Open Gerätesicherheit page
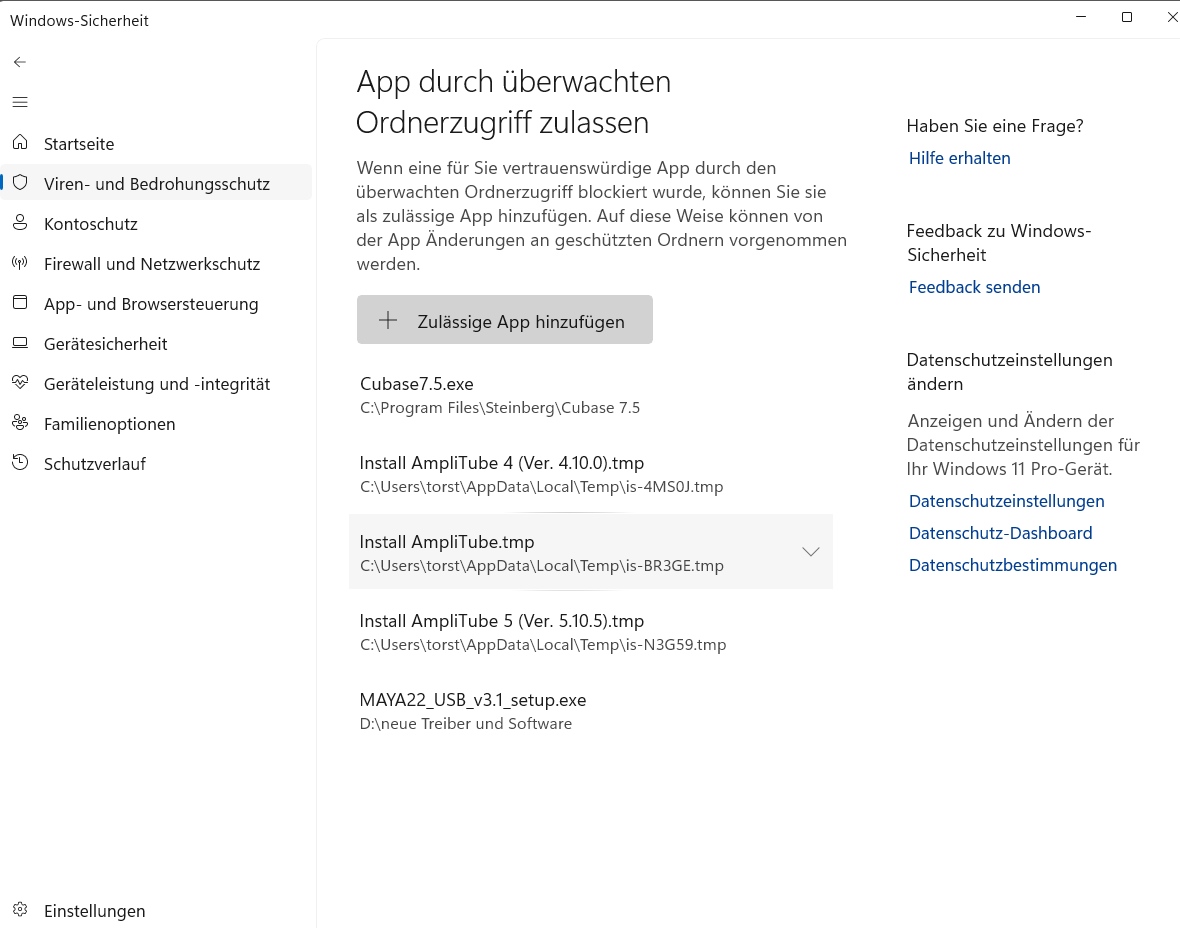The height and width of the screenshot is (928, 1180). pyautogui.click(x=157, y=343)
